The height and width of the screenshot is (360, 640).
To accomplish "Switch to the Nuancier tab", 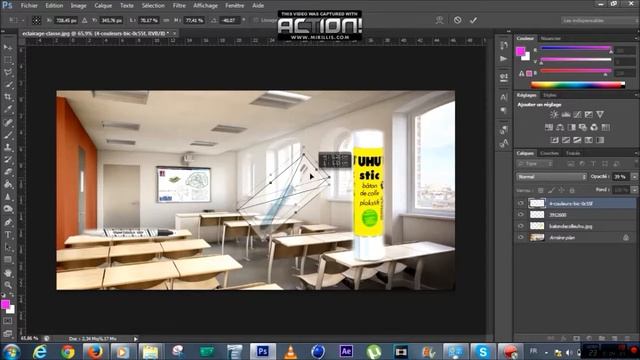I will (551, 38).
